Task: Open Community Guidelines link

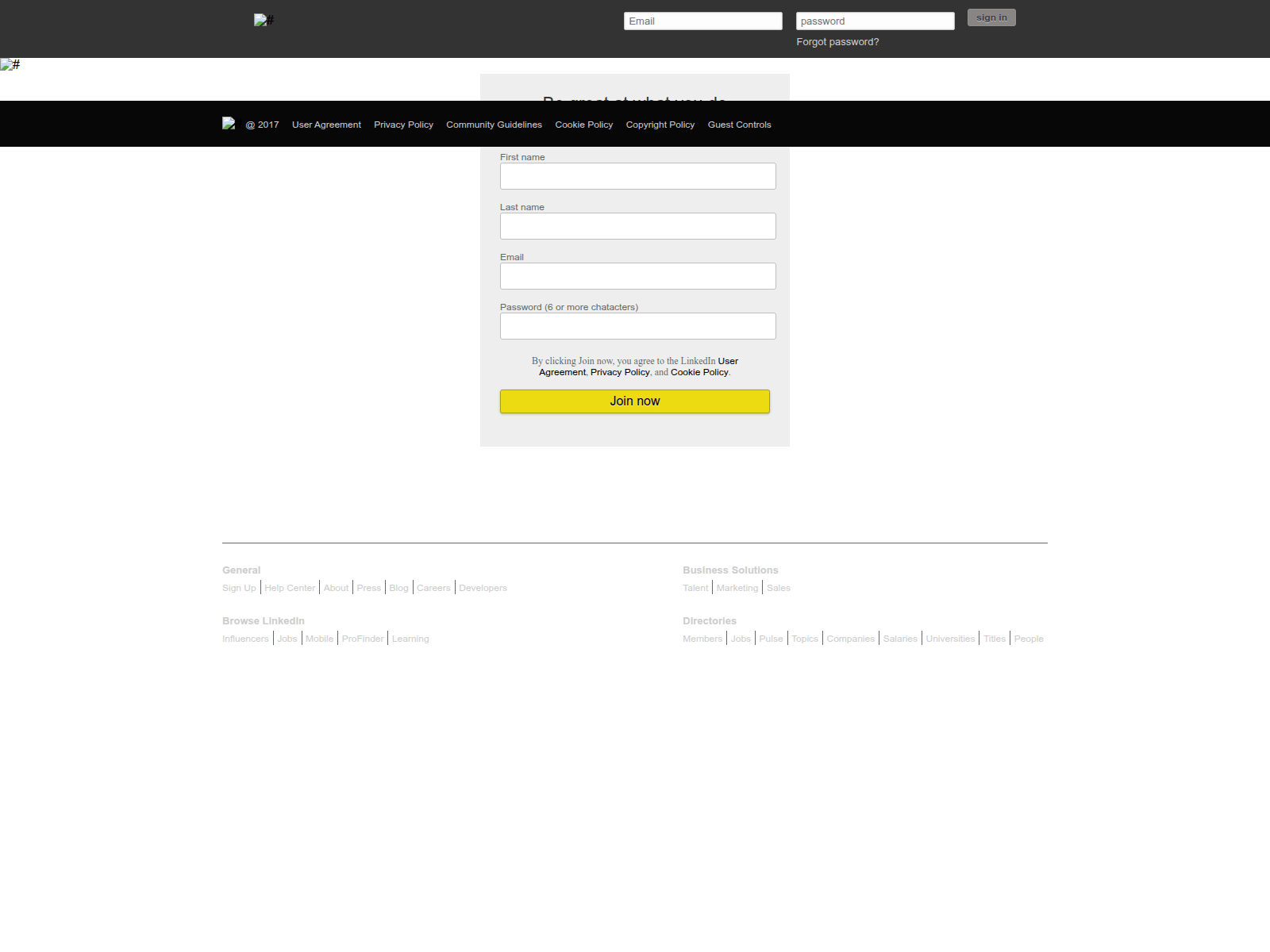Action: click(x=494, y=125)
